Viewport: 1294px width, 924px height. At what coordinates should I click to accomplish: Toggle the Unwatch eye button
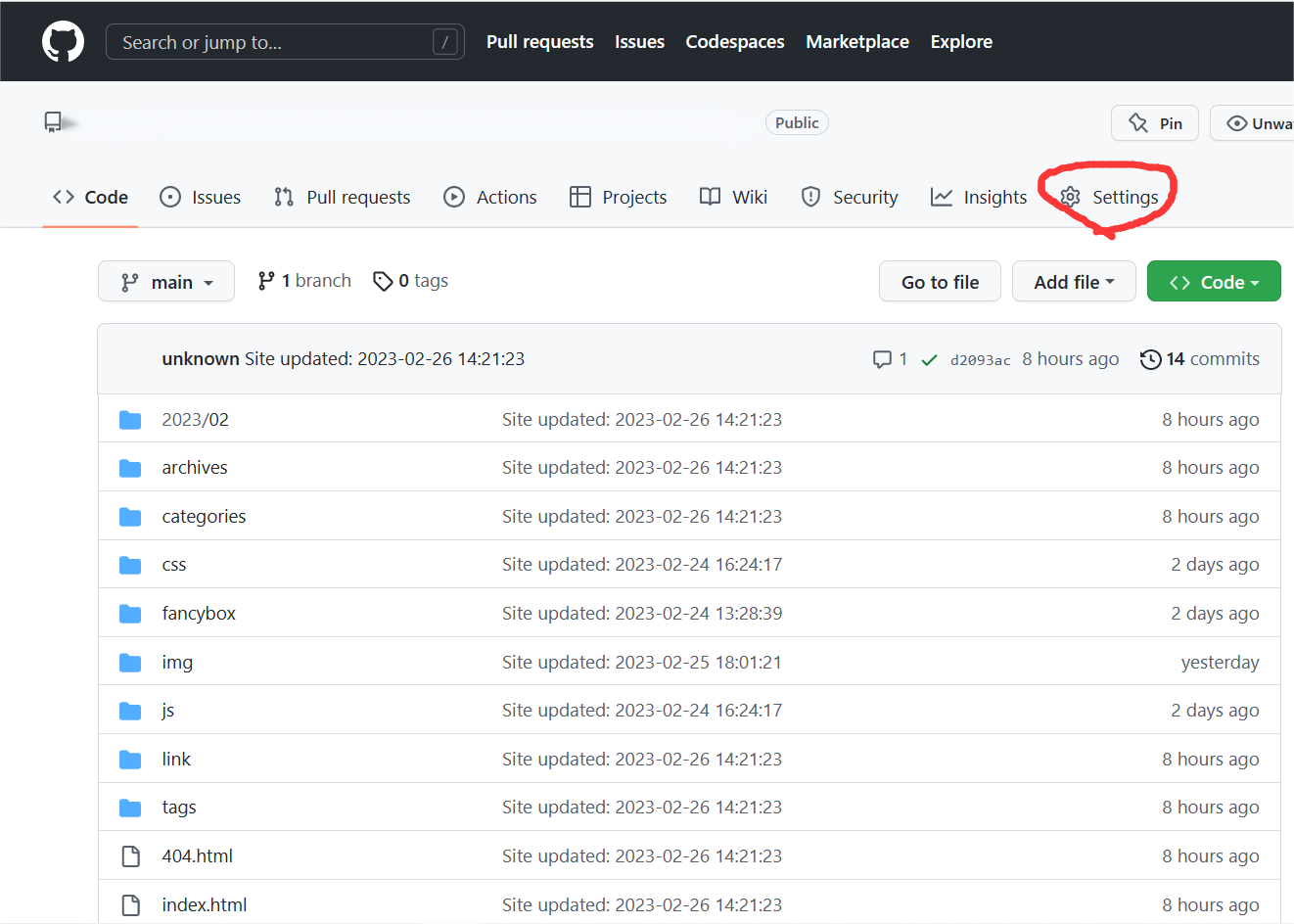pos(1255,123)
